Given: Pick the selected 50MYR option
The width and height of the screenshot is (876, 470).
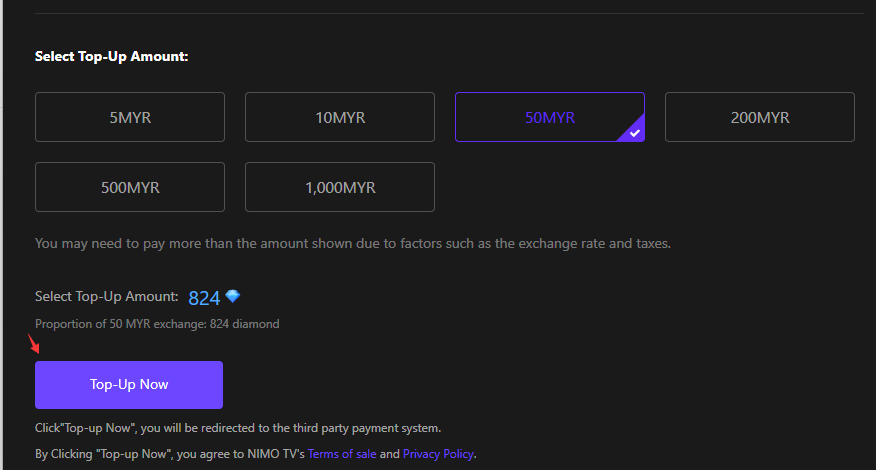Looking at the screenshot, I should pos(550,117).
